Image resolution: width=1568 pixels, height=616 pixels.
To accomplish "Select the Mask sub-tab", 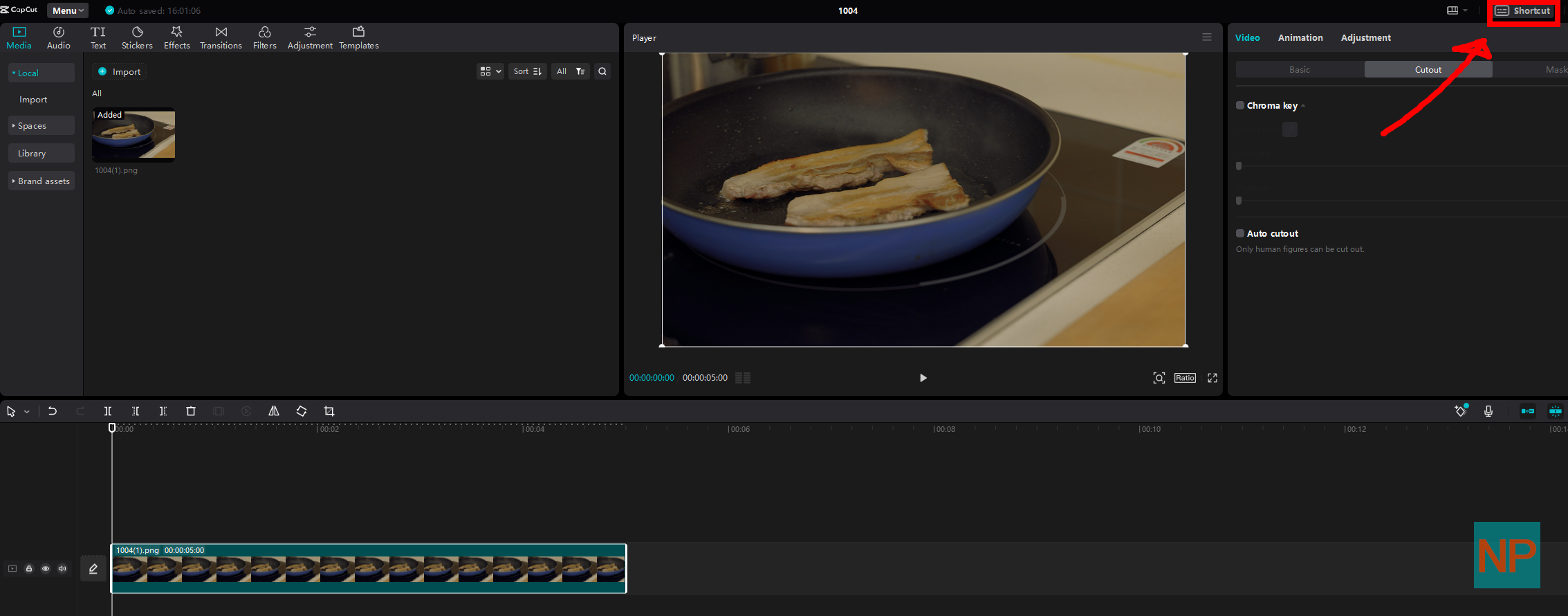I will (1531, 69).
